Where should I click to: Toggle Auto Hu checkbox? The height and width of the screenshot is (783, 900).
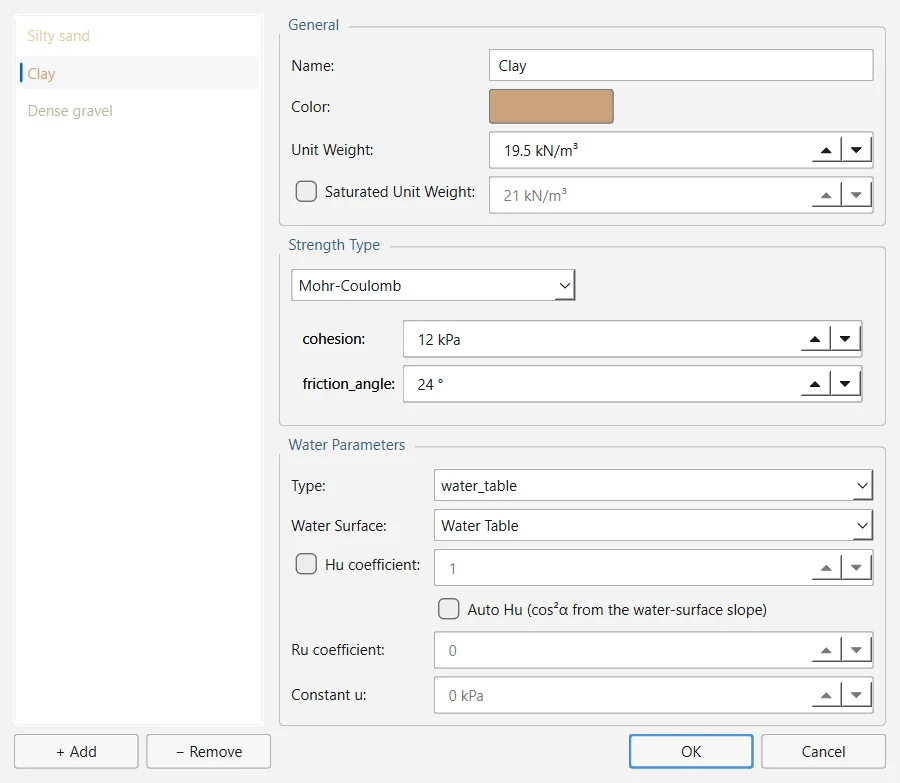coord(448,609)
